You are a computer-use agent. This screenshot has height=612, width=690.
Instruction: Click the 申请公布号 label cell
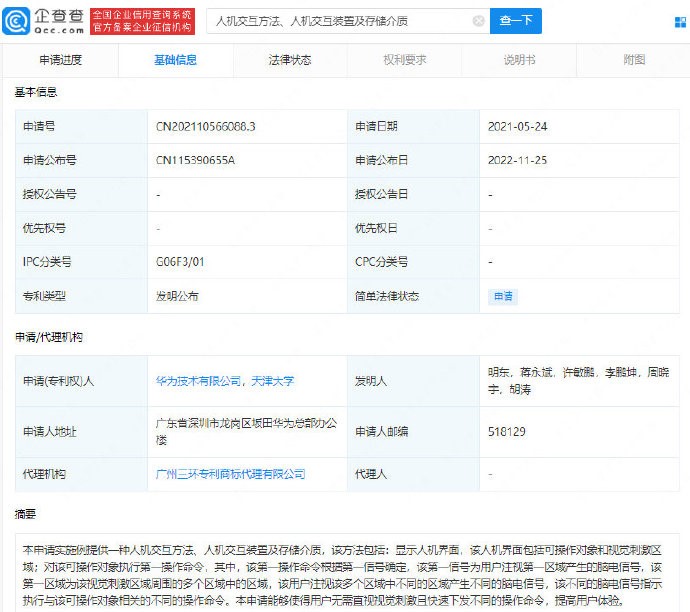click(81, 160)
